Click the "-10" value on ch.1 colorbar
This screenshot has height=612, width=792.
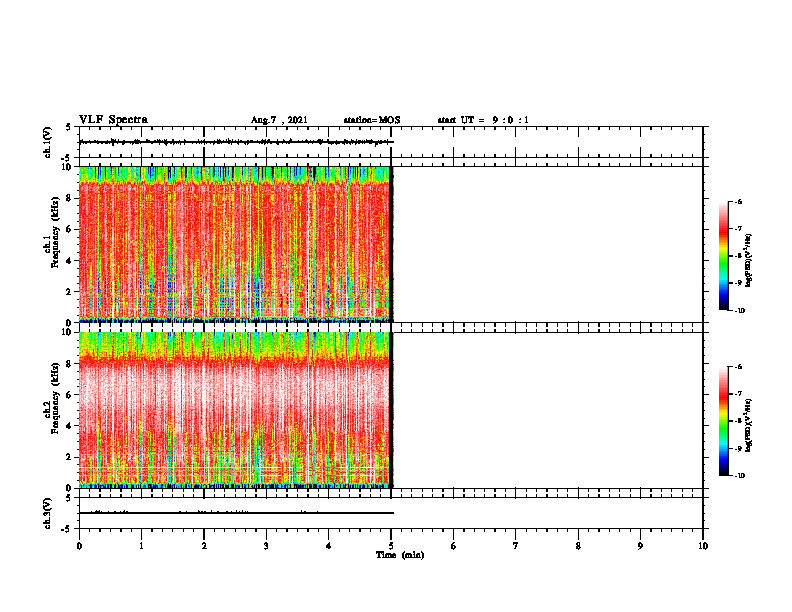pyautogui.click(x=739, y=311)
